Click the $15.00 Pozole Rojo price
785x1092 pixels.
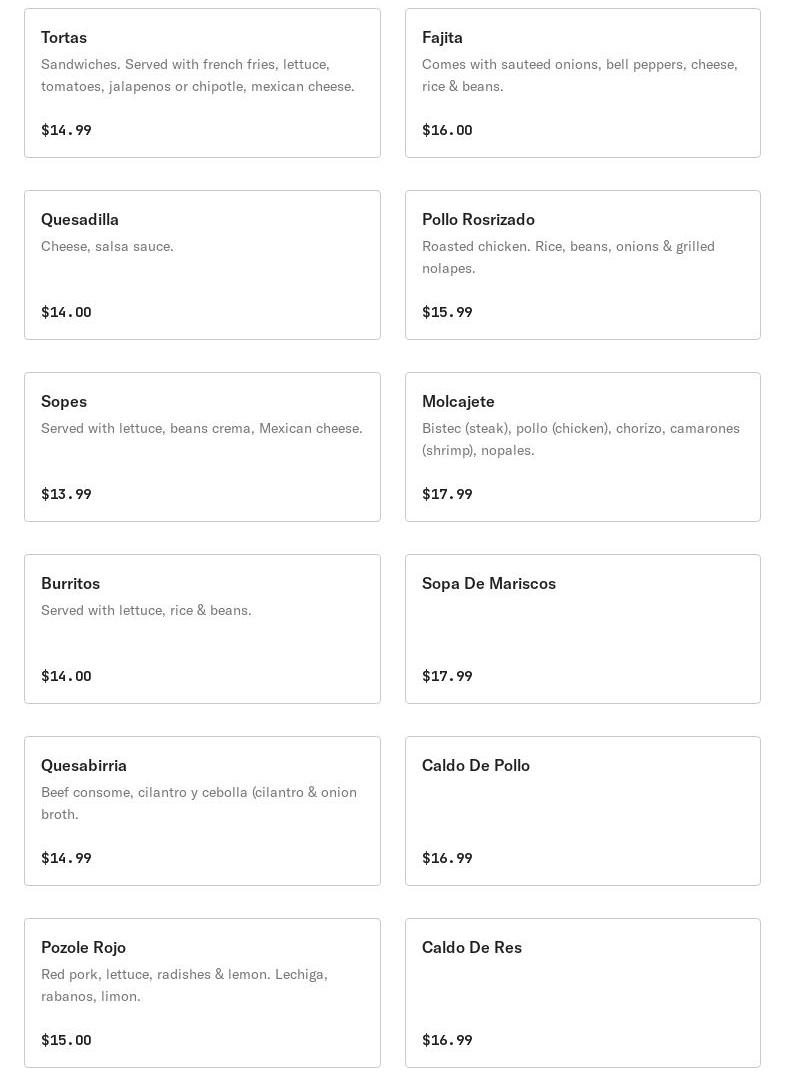tap(66, 1040)
